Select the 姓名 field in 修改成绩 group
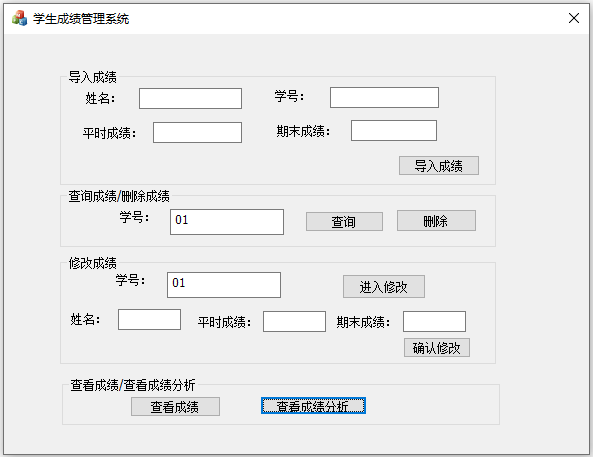The width and height of the screenshot is (593, 457). (x=149, y=320)
